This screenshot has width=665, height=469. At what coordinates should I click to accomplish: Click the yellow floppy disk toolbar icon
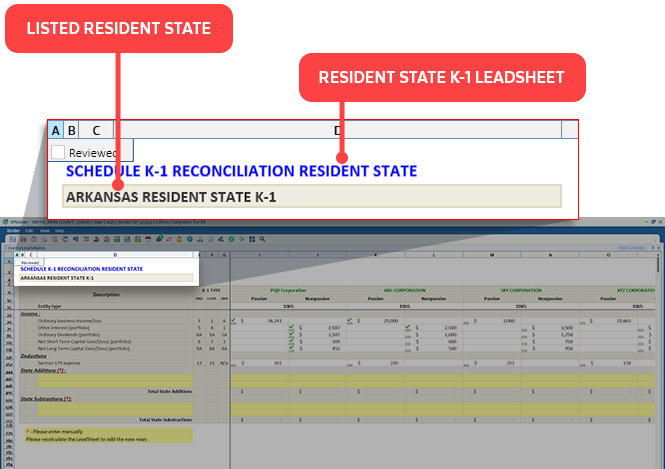tap(138, 239)
